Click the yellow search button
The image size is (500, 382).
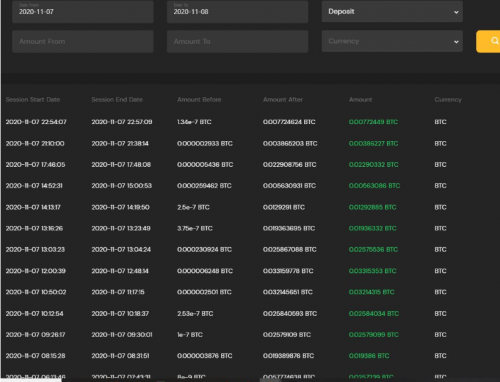pos(488,41)
